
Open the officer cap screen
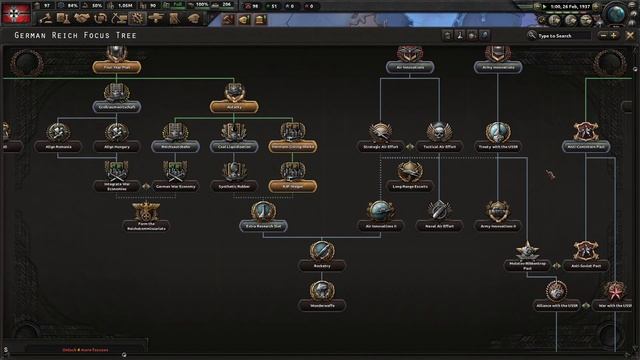[193, 18]
